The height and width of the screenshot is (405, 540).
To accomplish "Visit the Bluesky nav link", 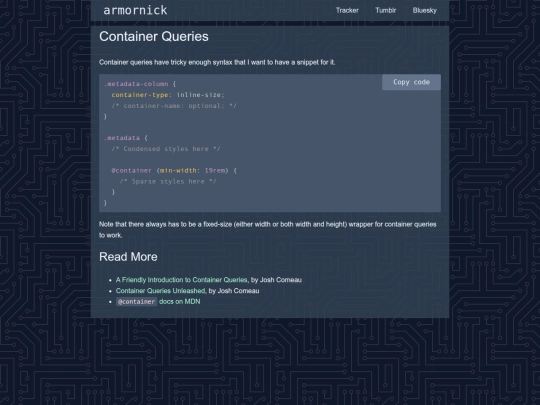I will [425, 10].
